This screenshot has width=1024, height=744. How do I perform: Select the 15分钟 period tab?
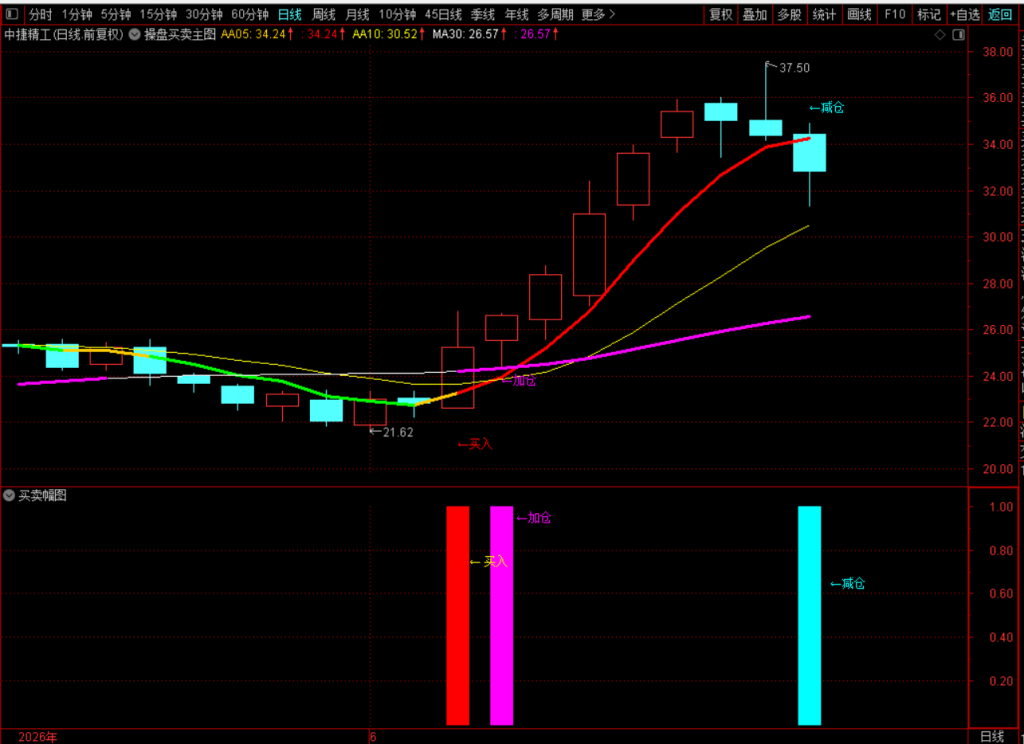[x=158, y=14]
